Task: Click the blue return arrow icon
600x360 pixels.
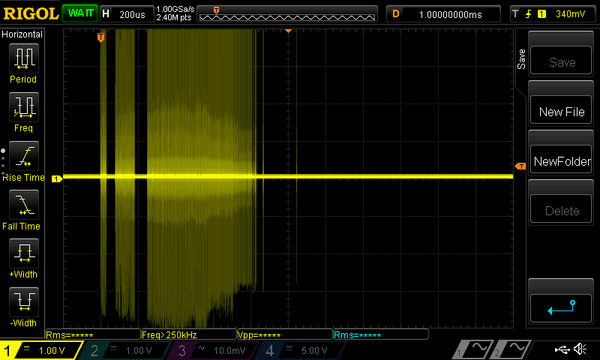Action: pyautogui.click(x=561, y=308)
